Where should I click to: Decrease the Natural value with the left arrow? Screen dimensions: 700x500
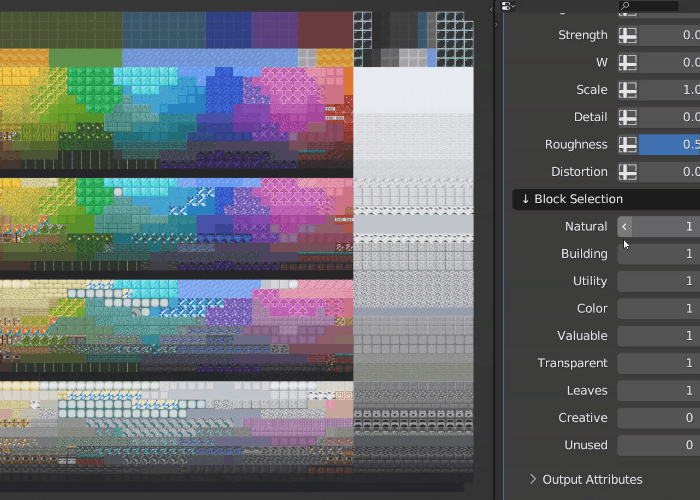click(625, 227)
